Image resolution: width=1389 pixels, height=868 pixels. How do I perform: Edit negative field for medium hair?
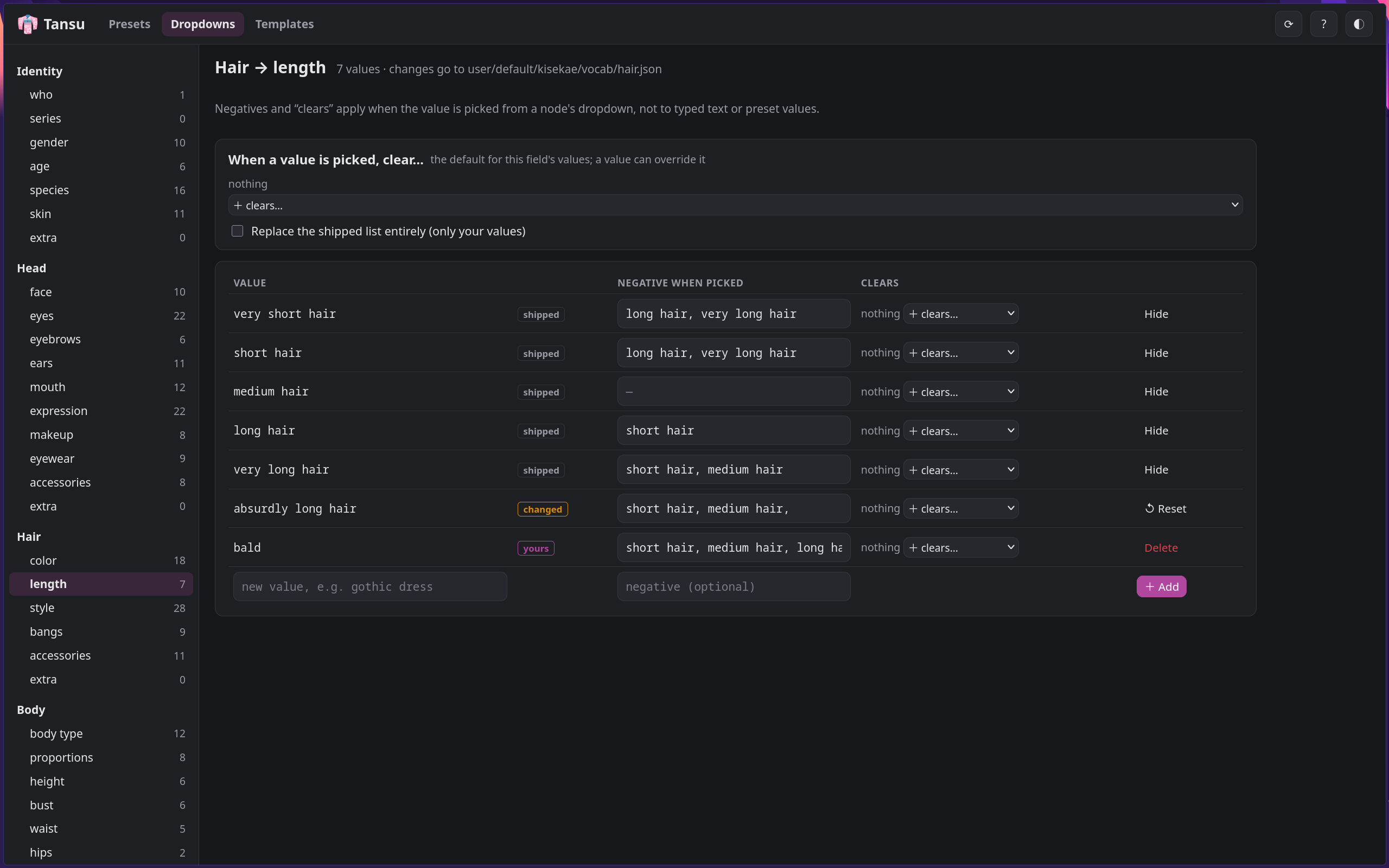coord(734,392)
